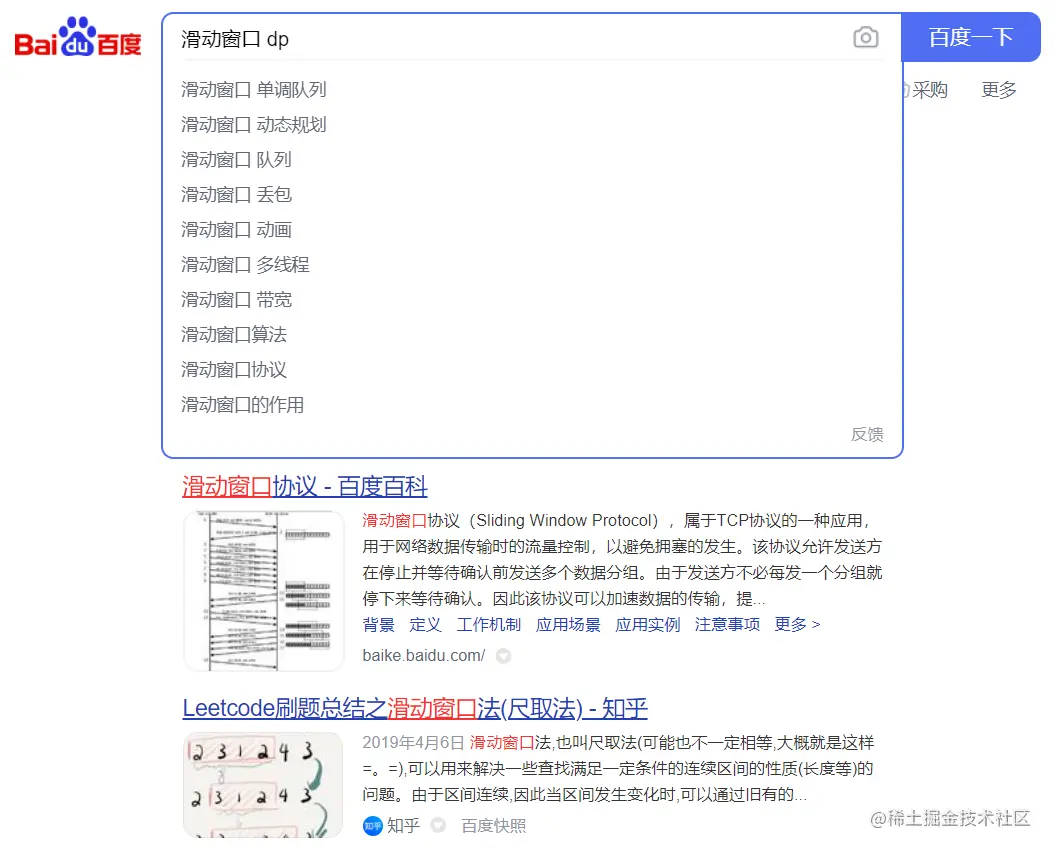Click baike.baidu.com/ source URL
The width and height of the screenshot is (1054, 852).
423,656
